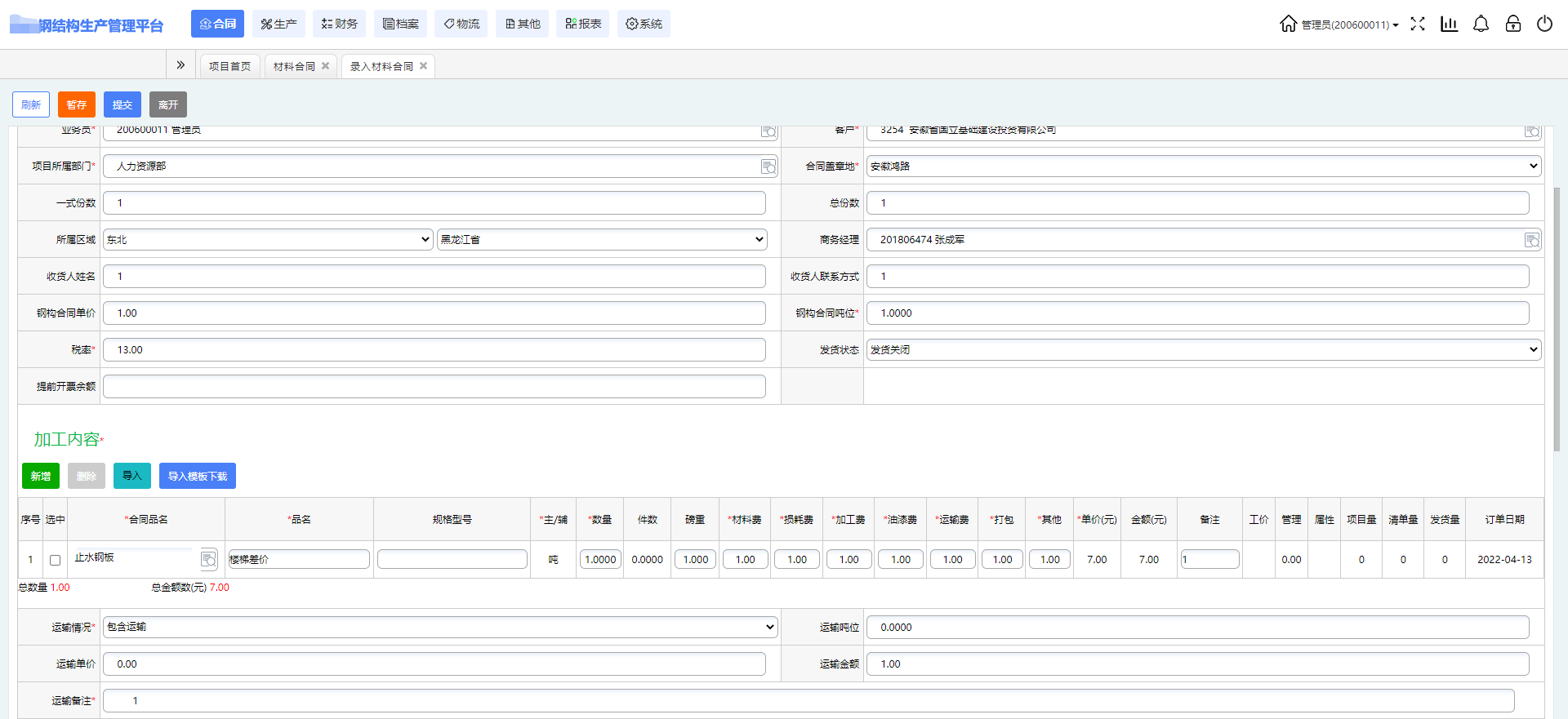Viewport: 1568px width, 719px height.
Task: Click the 数量 field in row 1
Action: coord(601,559)
